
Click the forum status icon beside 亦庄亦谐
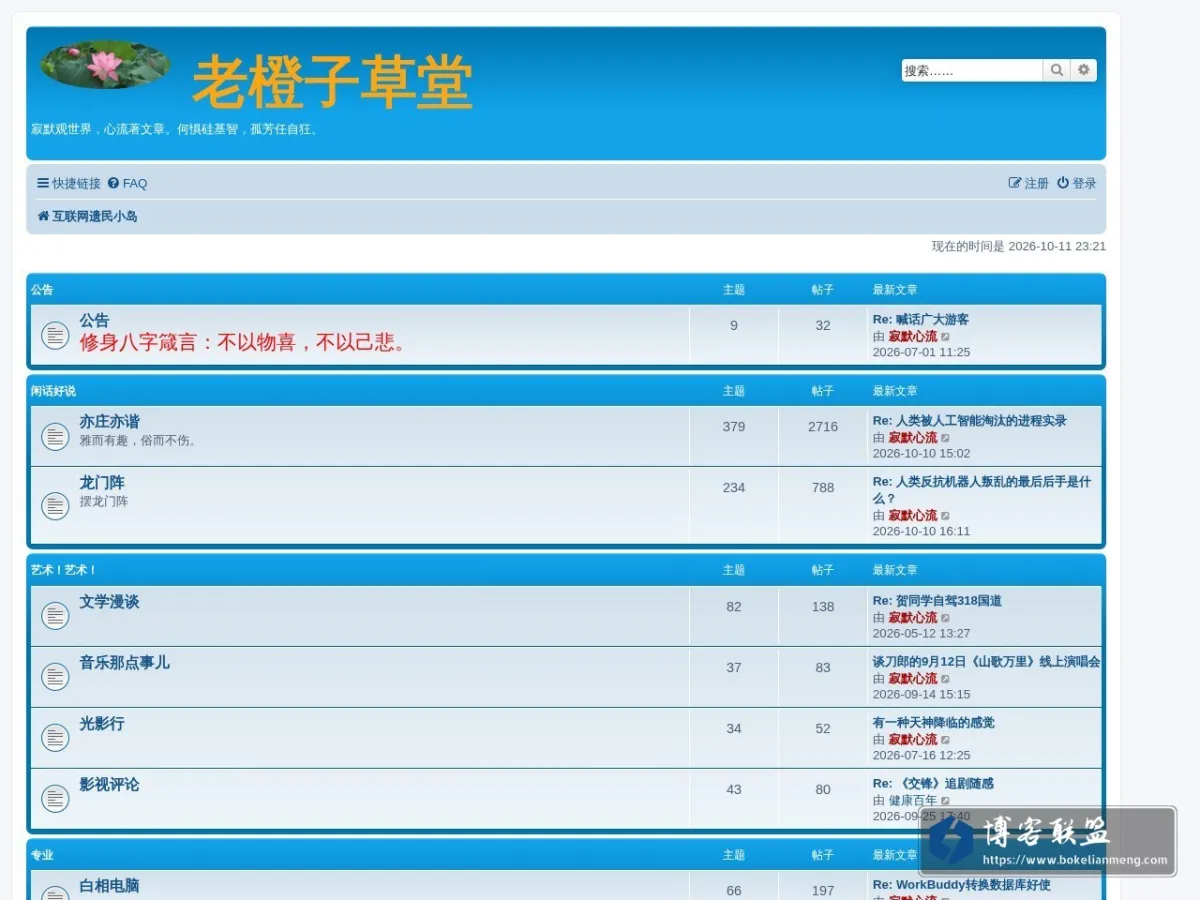(55, 436)
